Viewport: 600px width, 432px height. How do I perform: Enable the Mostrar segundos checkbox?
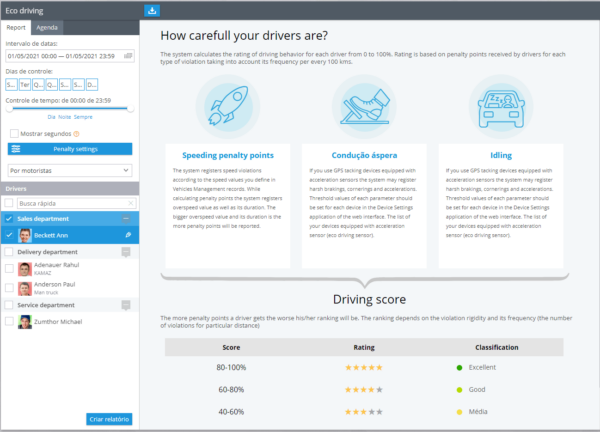[x=14, y=134]
